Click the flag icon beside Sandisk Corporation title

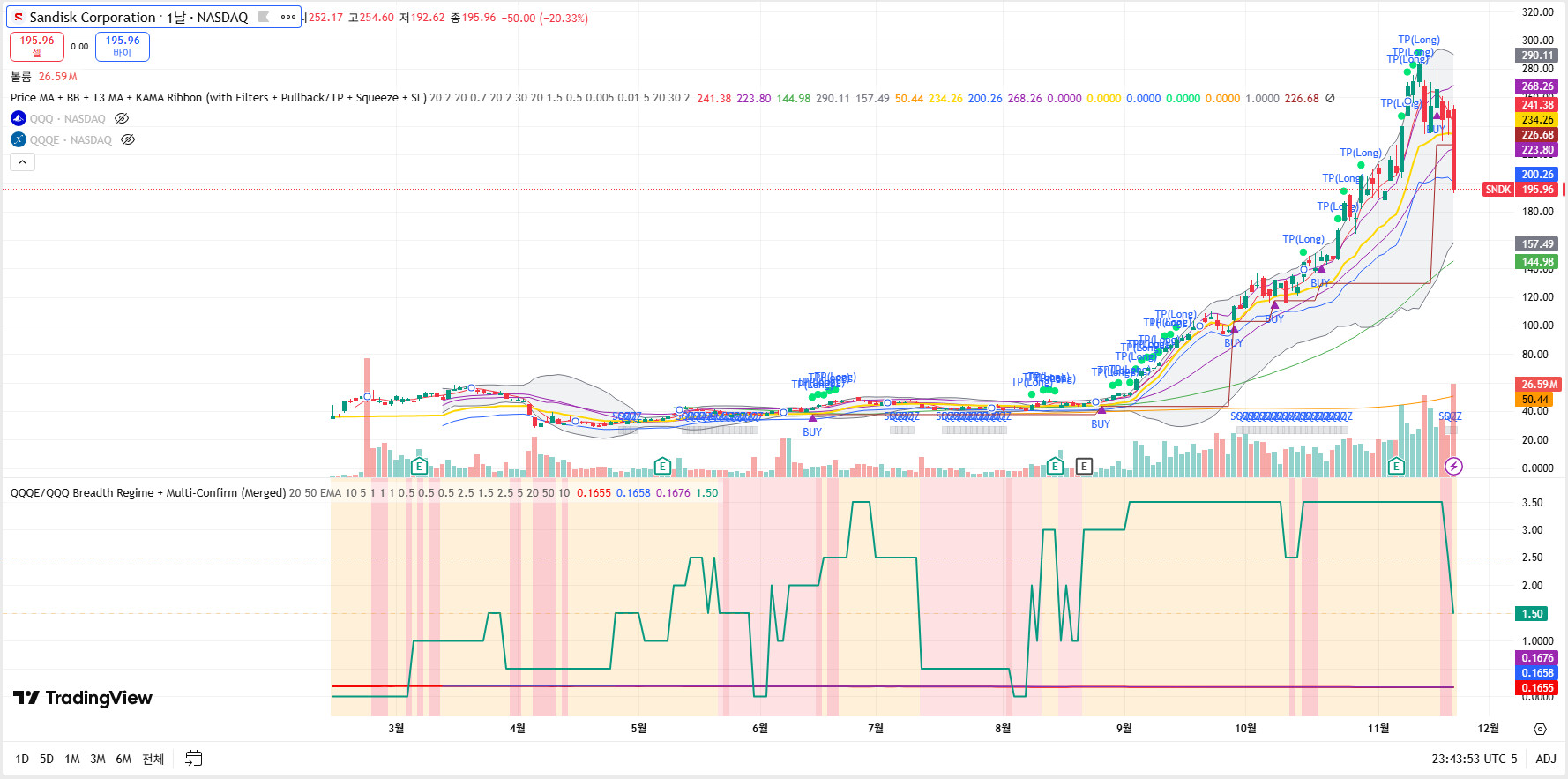(264, 17)
